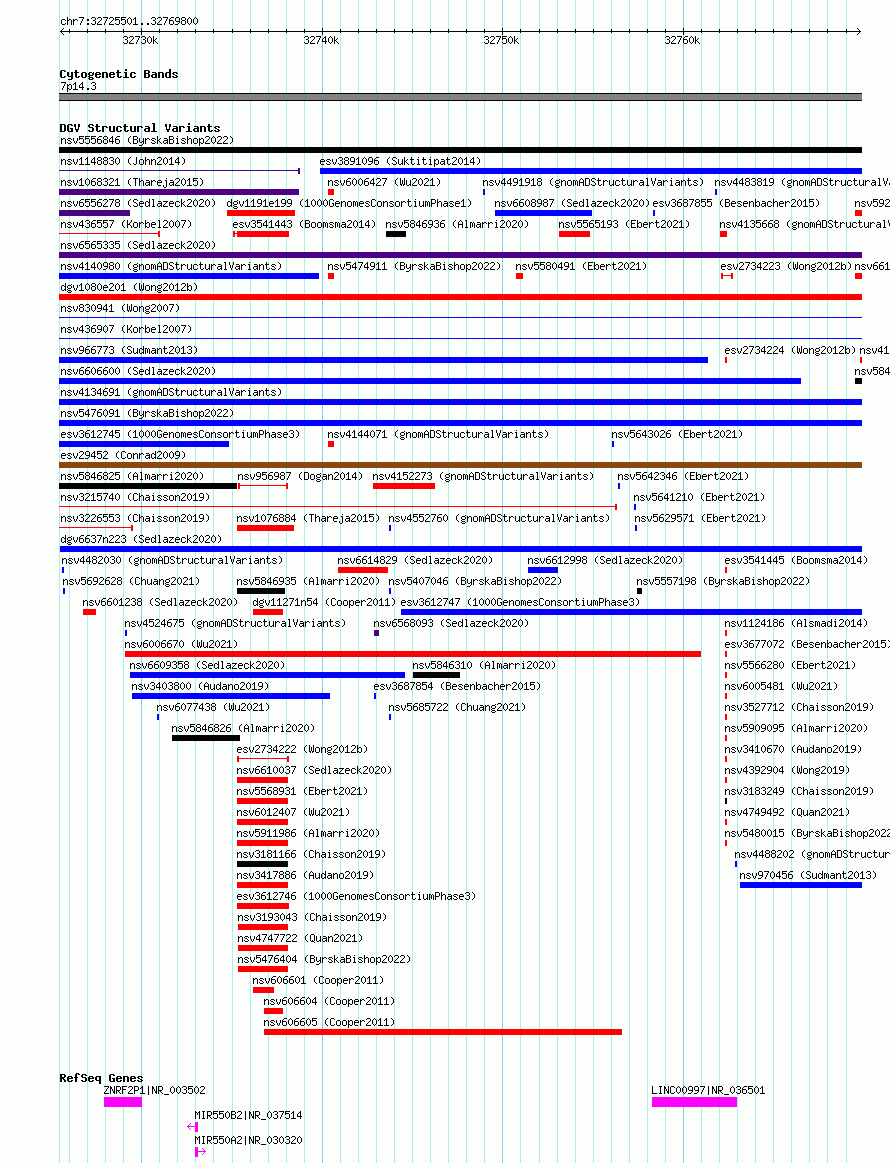Click the nsv4140980 blue variant bar

point(189,276)
